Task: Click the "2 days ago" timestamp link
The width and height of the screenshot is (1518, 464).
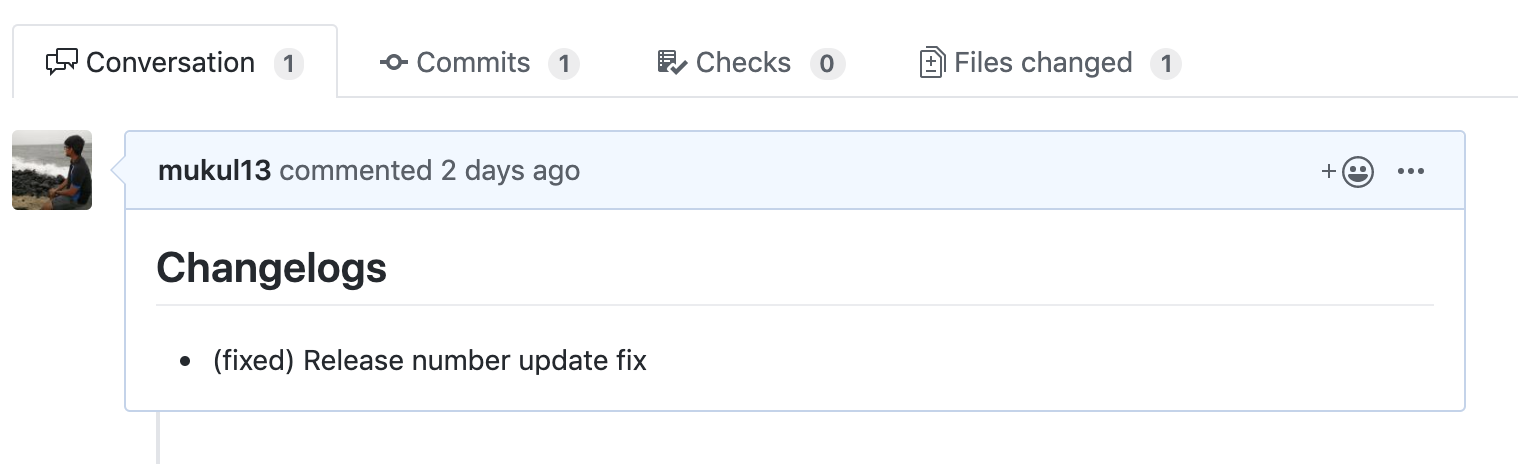Action: pyautogui.click(x=510, y=171)
